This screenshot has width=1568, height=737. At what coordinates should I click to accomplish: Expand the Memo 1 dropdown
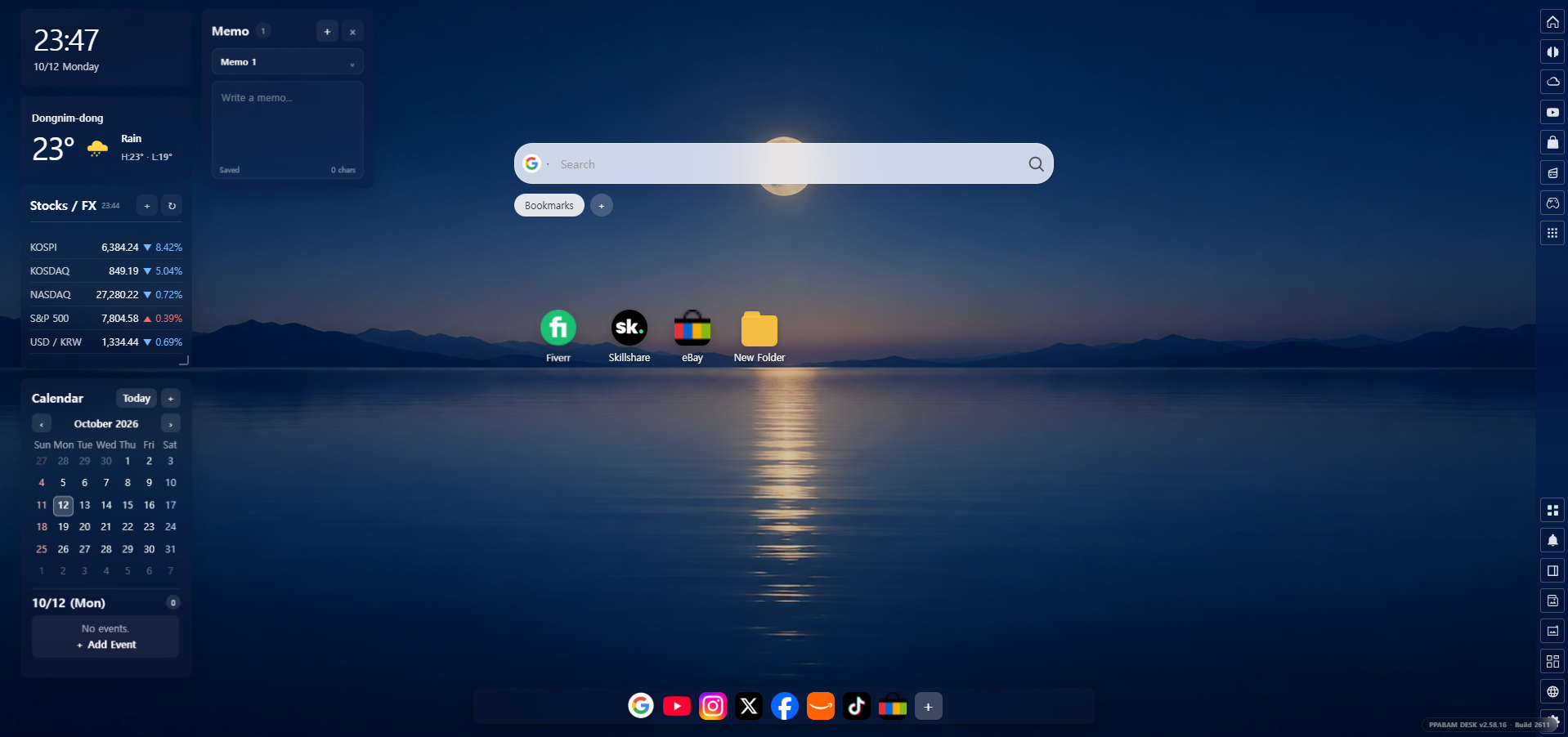(x=288, y=62)
